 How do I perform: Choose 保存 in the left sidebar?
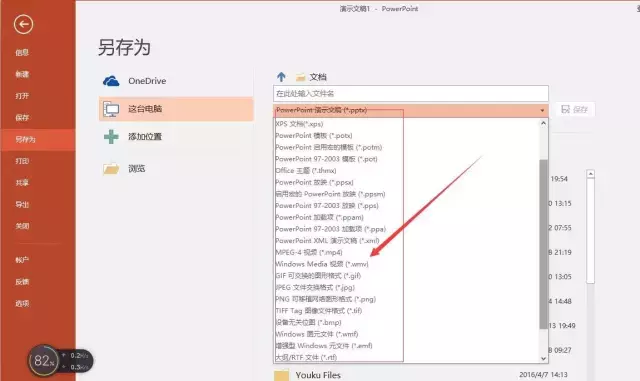[x=22, y=118]
